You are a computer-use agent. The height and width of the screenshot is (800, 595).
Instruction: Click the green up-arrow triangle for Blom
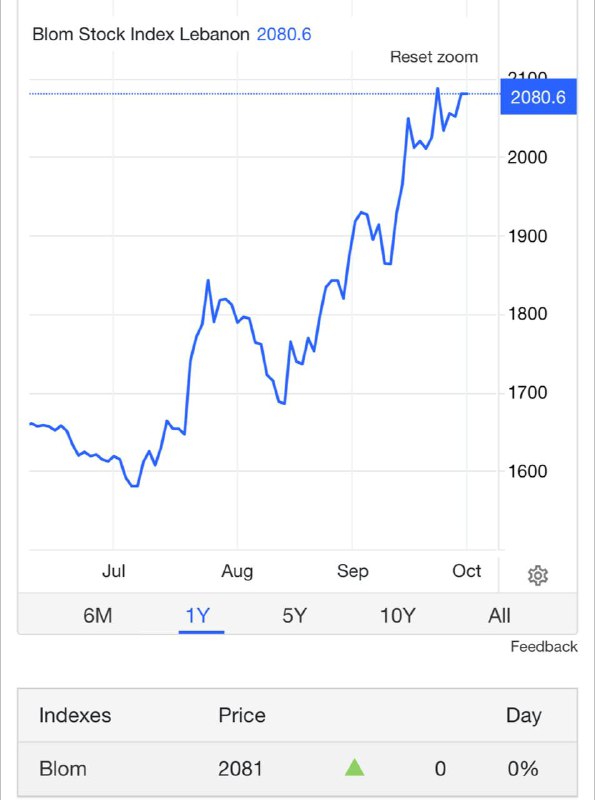[x=355, y=767]
